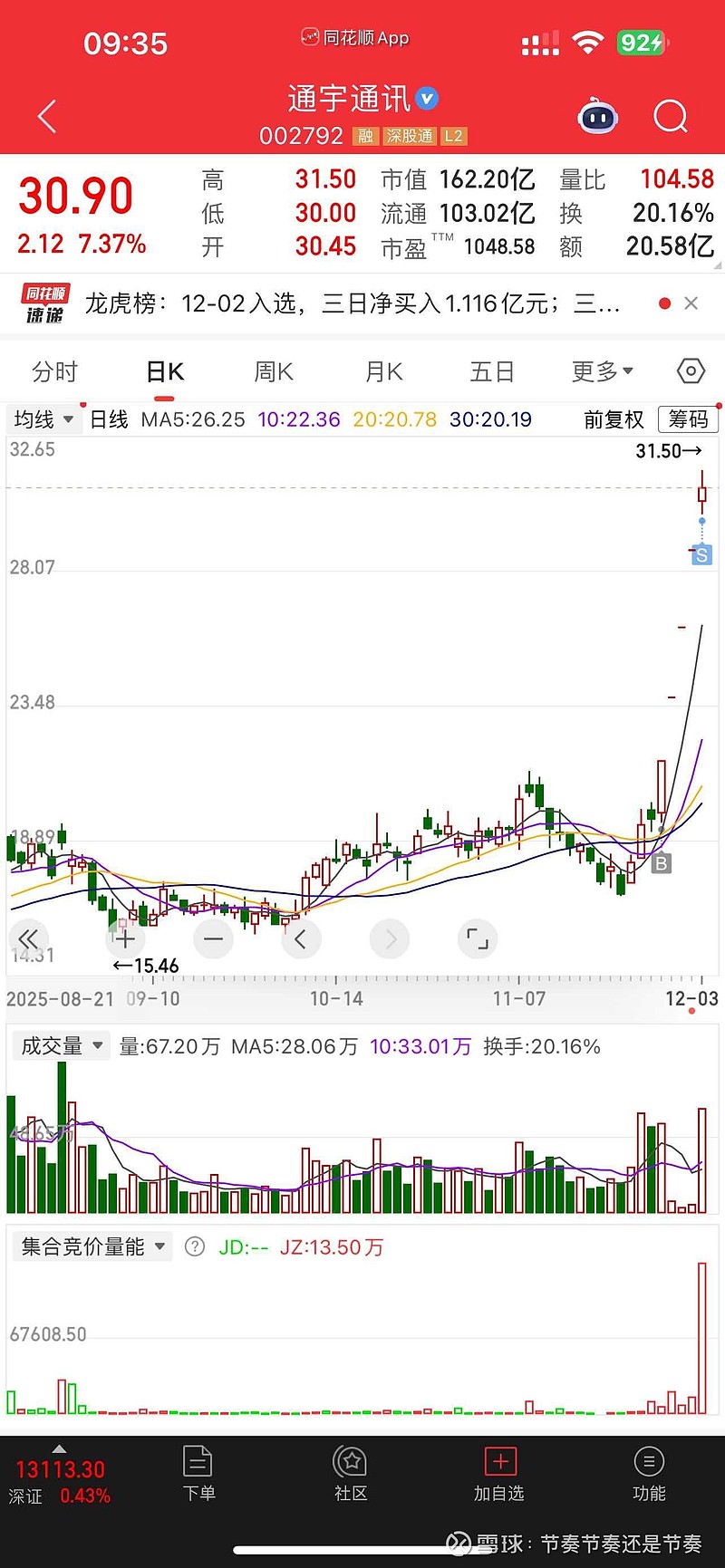Viewport: 725px width, 1568px height.
Task: Open chart settings hexagon icon
Action: point(691,370)
